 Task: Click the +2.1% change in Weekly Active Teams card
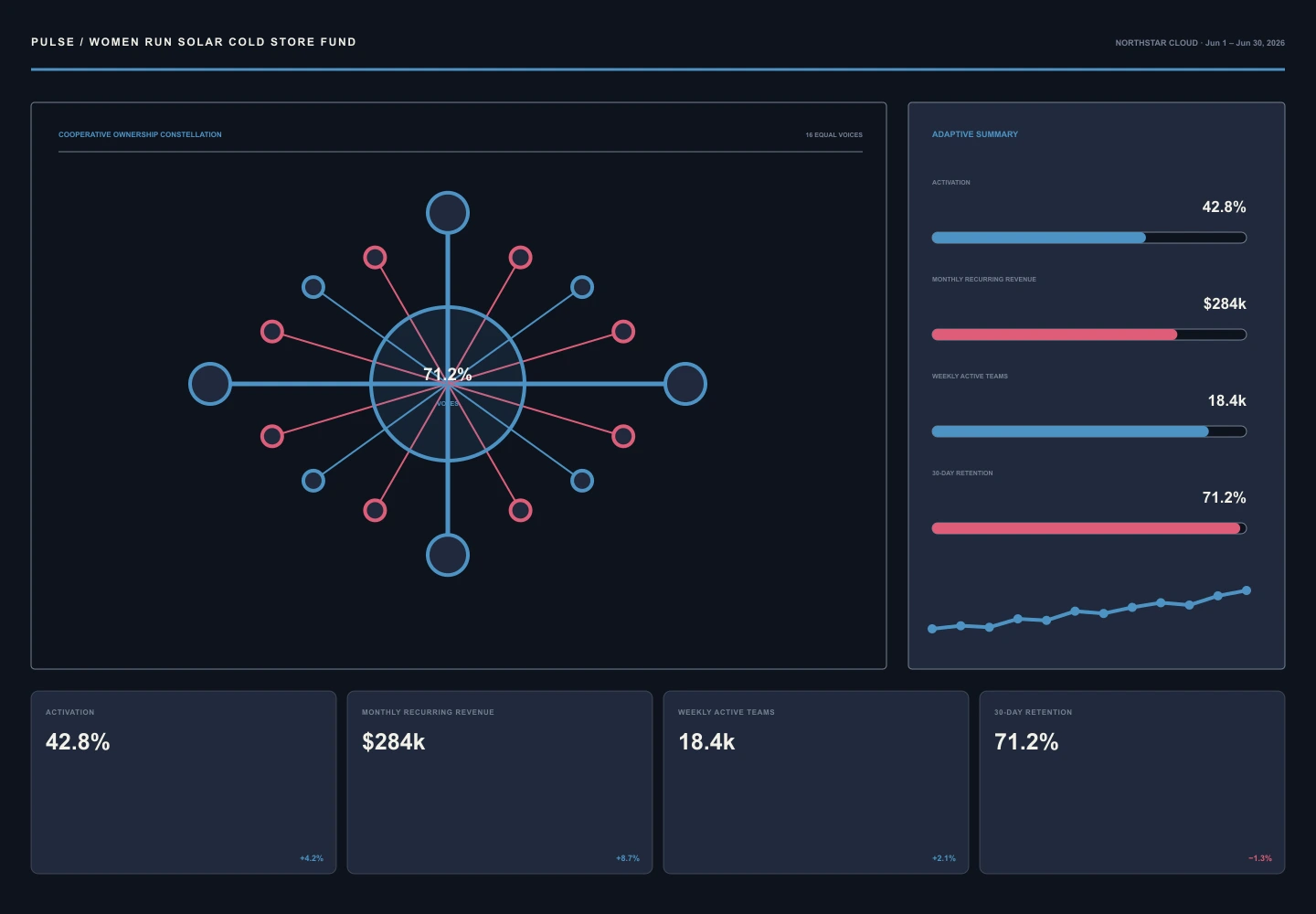[944, 858]
